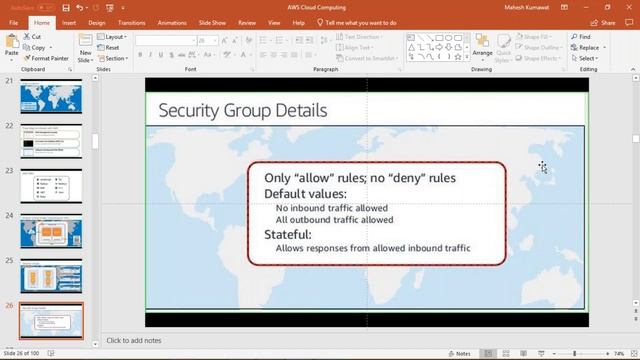
Task: Click the Reset slide button
Action: (109, 47)
